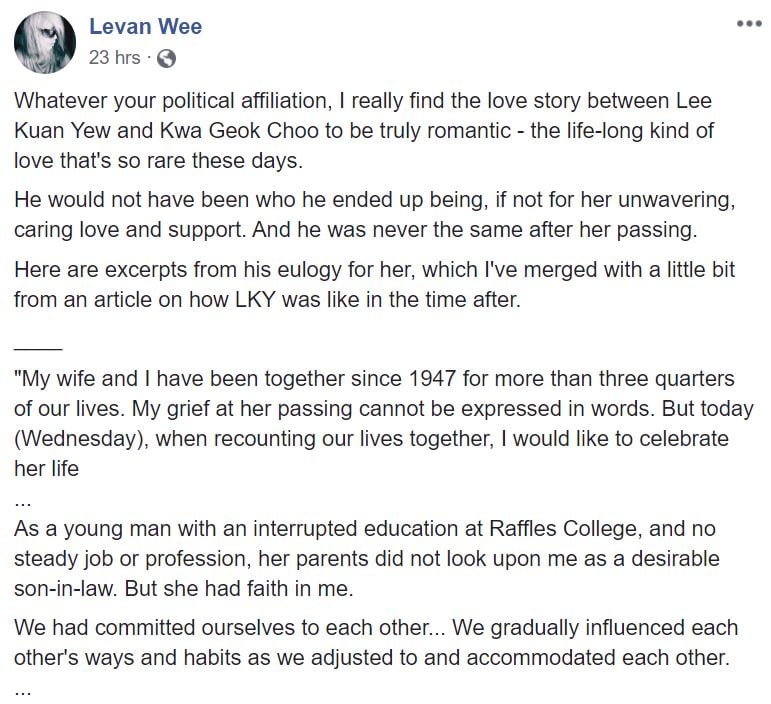771x704 pixels.
Task: Click the globe public privacy icon
Action: pyautogui.click(x=167, y=58)
